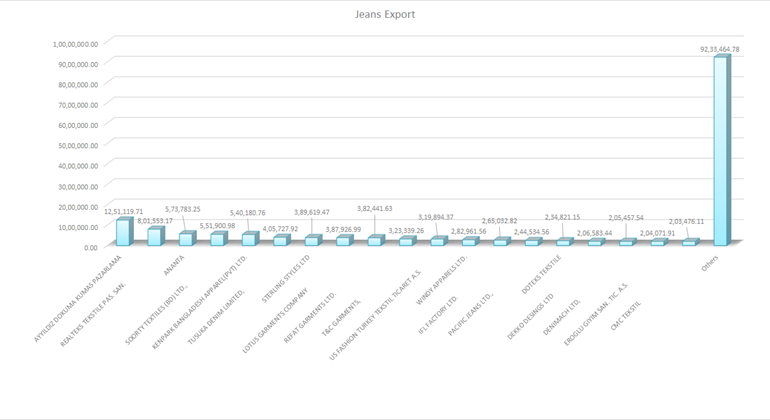Select the Jeans Export chart title
770x420 pixels.
[385, 14]
